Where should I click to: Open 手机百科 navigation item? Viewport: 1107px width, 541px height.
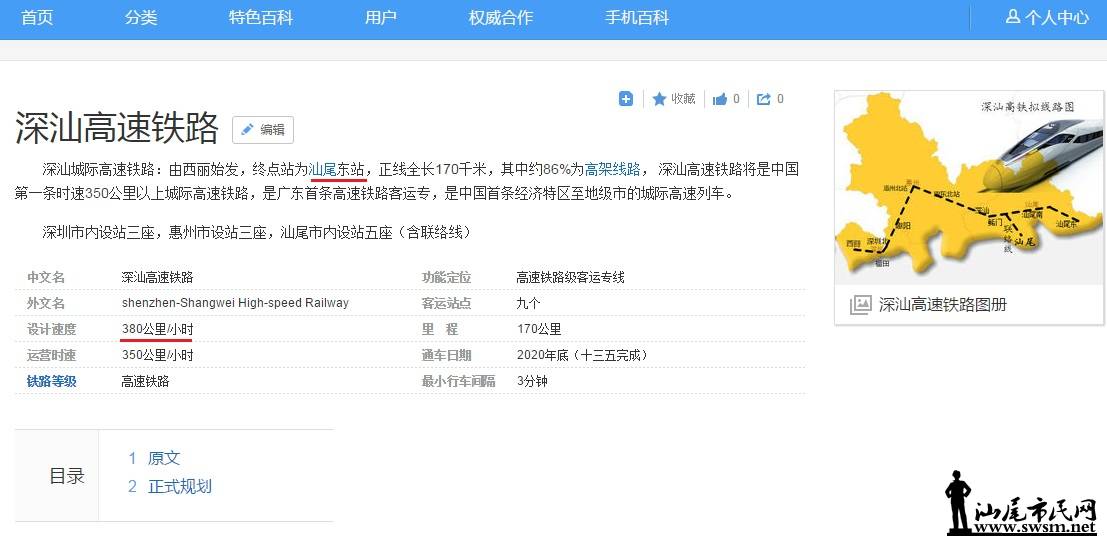[x=637, y=18]
